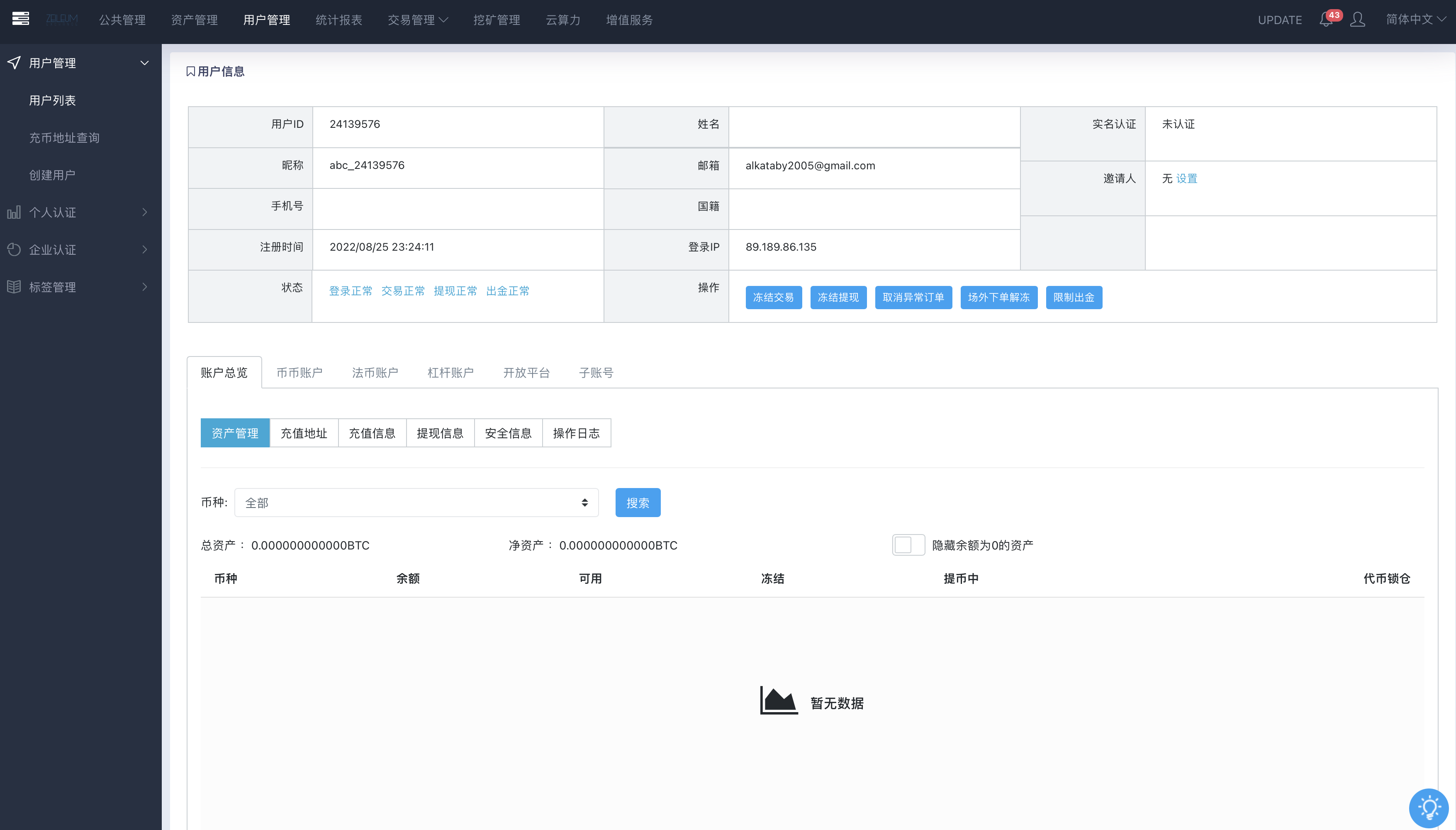This screenshot has width=1456, height=830.
Task: Click the 出金正常 status link
Action: (508, 291)
